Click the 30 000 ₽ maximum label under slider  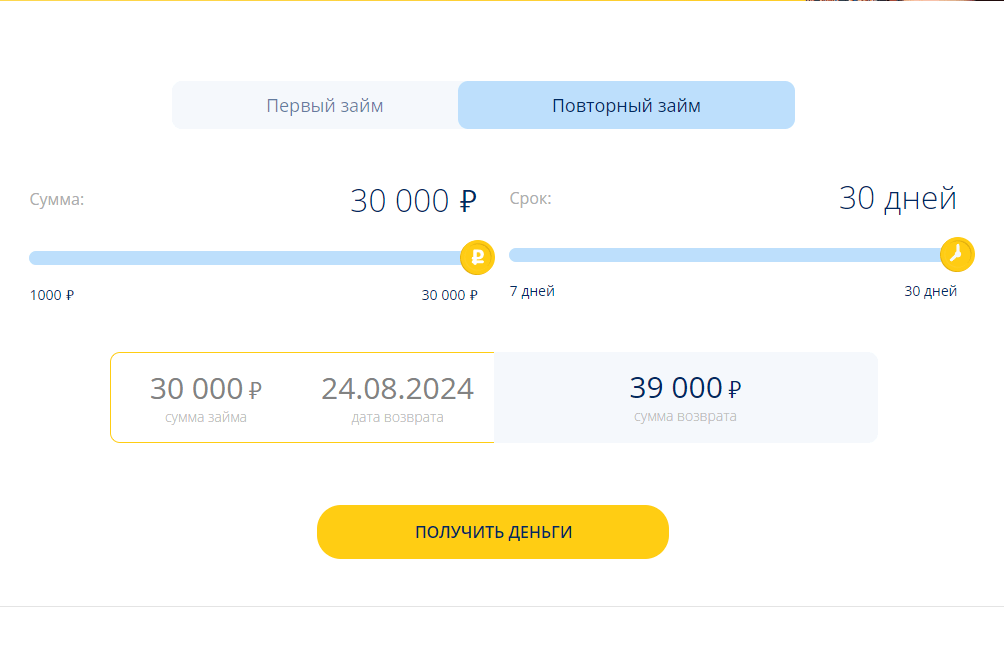point(449,295)
